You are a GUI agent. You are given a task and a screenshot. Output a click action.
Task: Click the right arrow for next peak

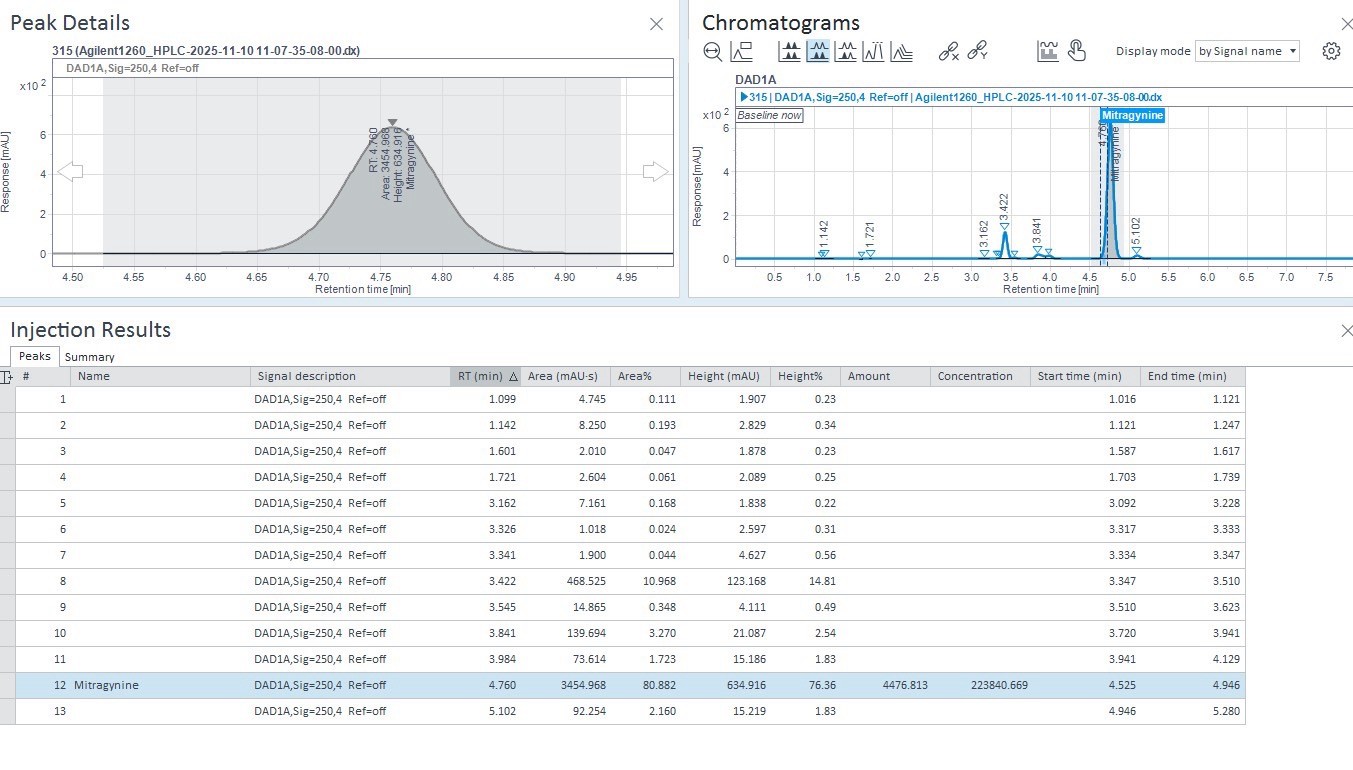pos(655,172)
